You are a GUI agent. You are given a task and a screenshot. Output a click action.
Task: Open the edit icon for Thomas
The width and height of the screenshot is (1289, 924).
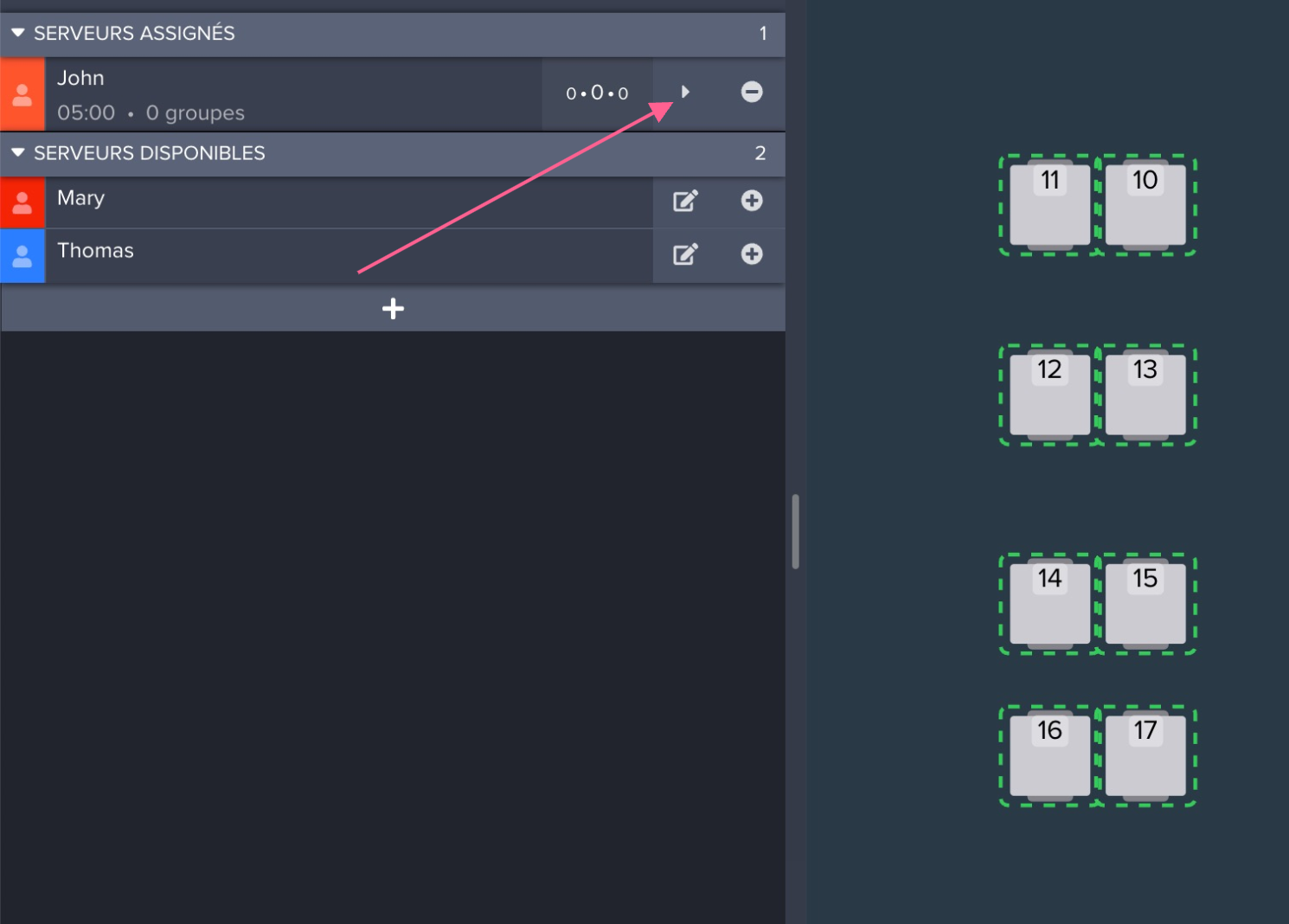(685, 254)
